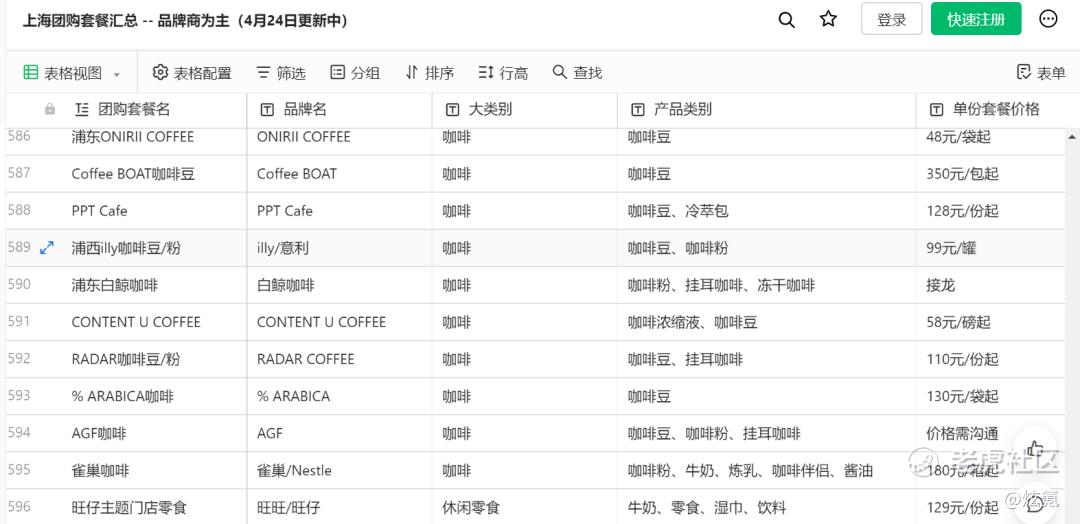
Task: Open the 筛选 filter tool
Action: tap(281, 73)
